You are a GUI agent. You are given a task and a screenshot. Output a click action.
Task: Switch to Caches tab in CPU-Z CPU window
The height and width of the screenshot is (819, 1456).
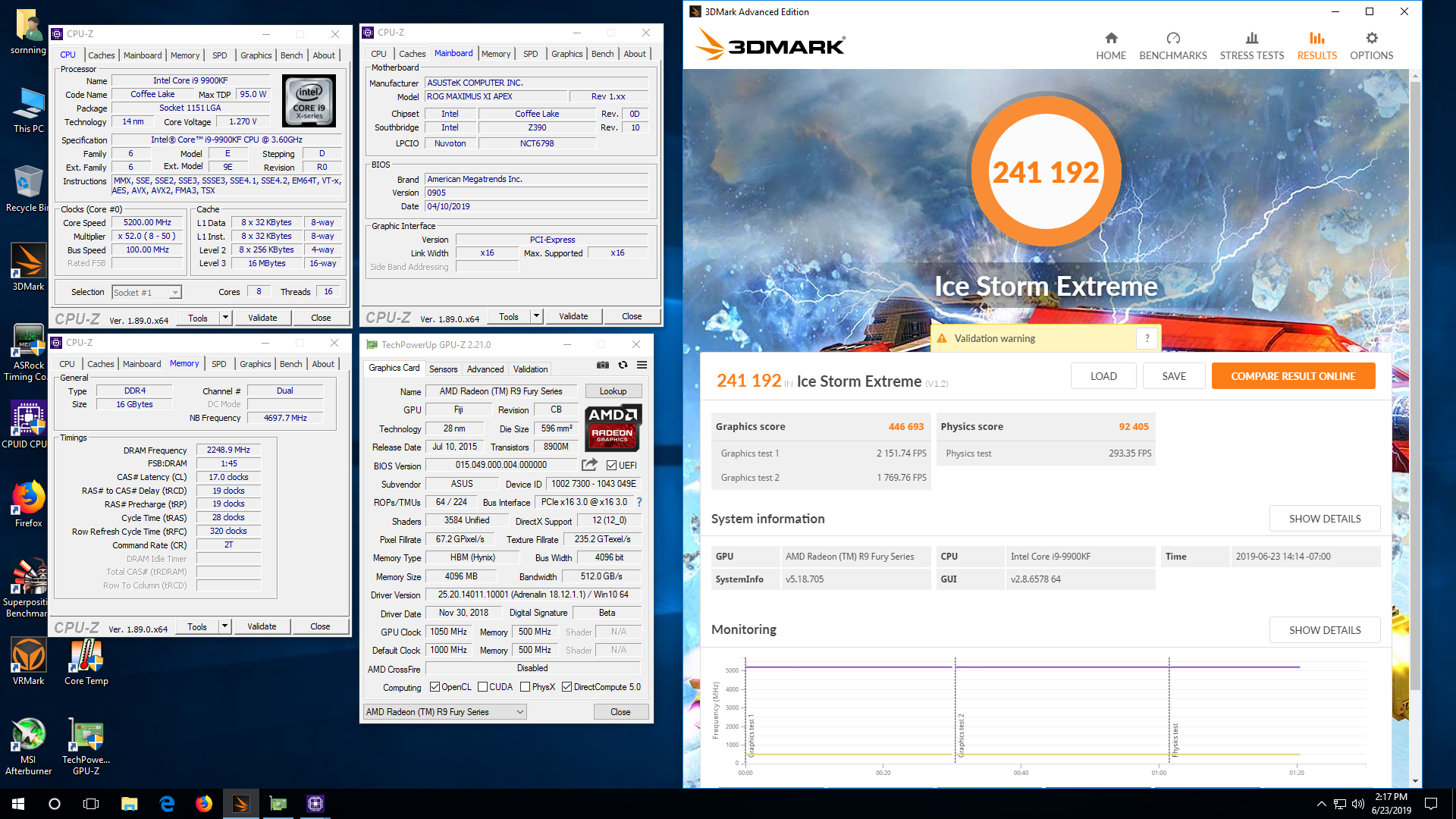click(101, 55)
